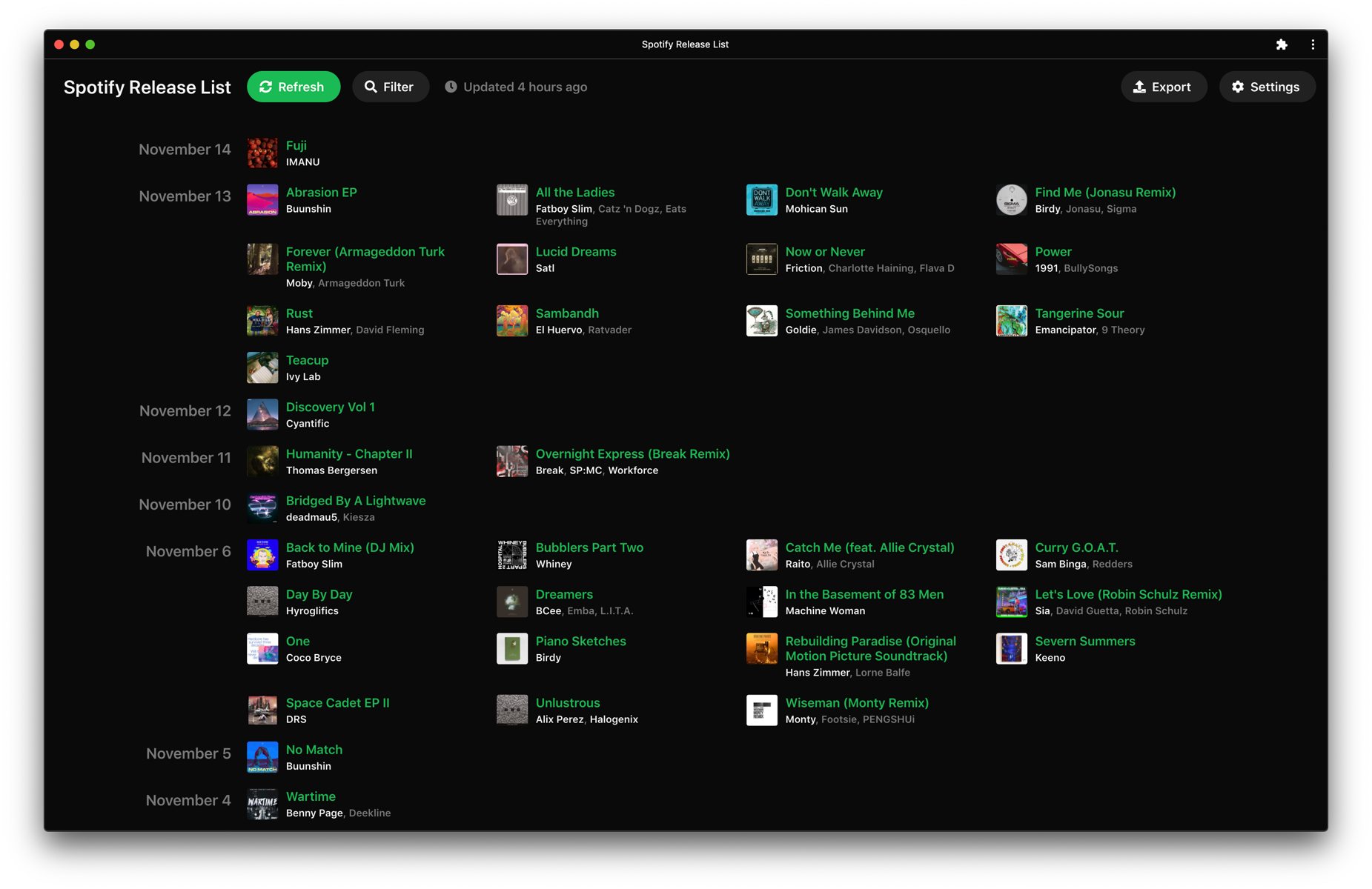Click Forever (Armageddon Turk Remix) cover
Screen dimensions: 1372x889
click(x=262, y=259)
